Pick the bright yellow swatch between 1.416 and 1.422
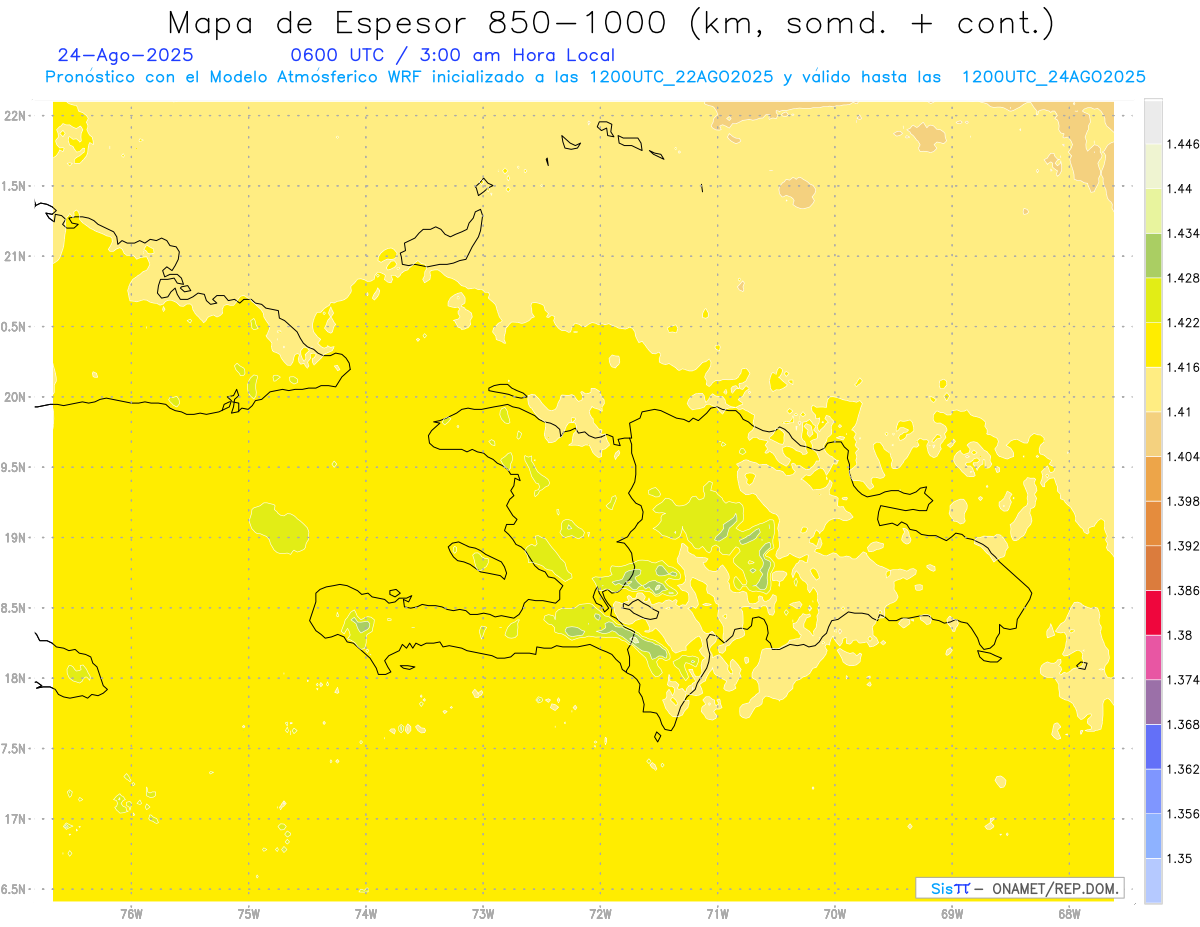Image resolution: width=1200 pixels, height=927 pixels. [1153, 345]
